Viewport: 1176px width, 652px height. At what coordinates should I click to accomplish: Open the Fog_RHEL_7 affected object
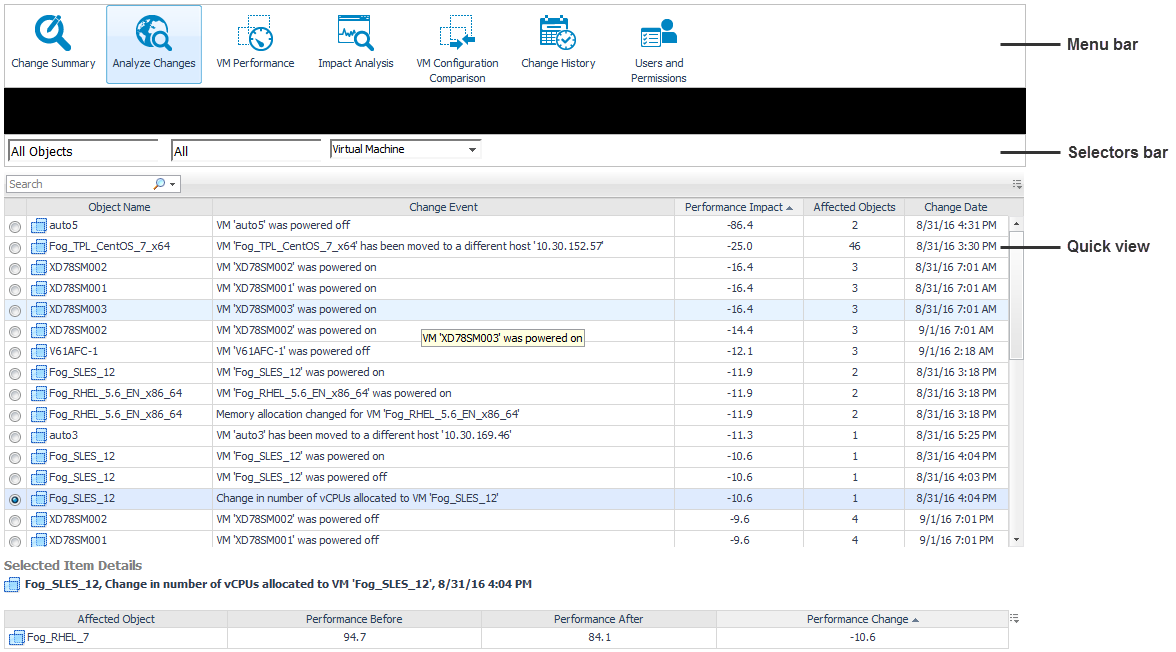[58, 638]
